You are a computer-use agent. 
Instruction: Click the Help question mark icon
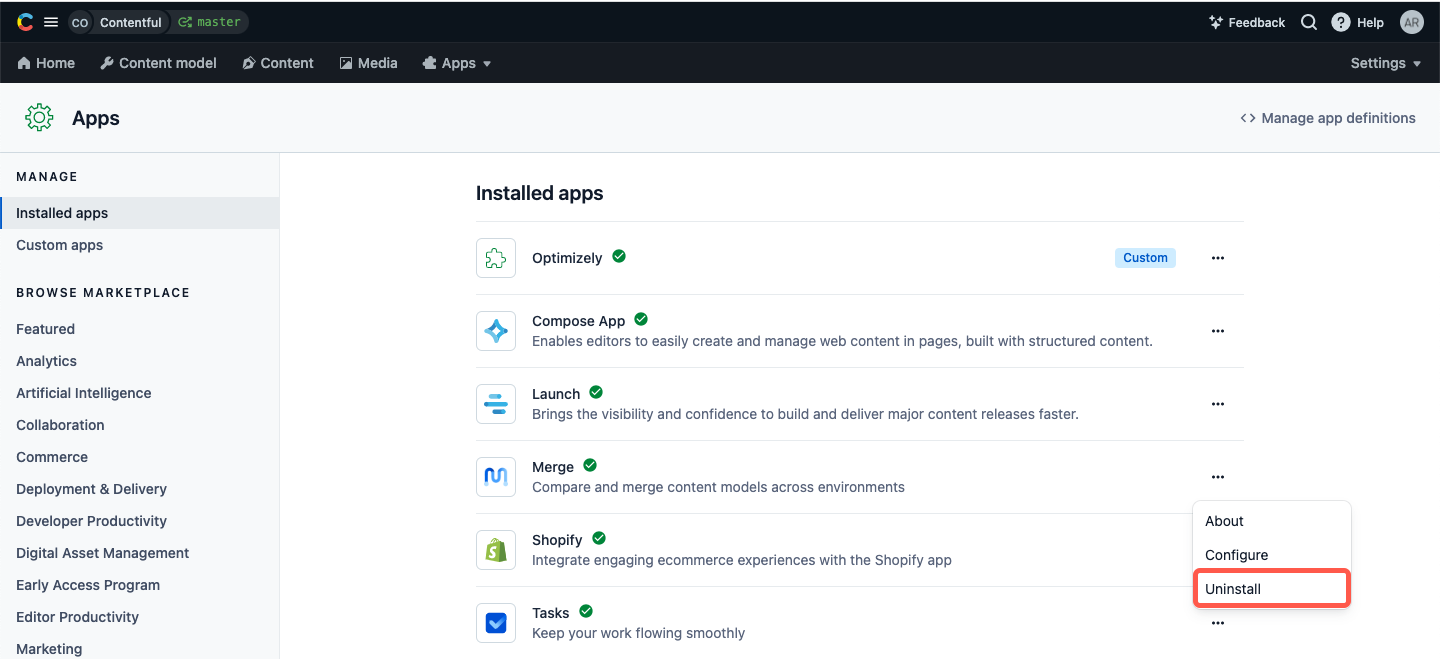click(x=1341, y=22)
